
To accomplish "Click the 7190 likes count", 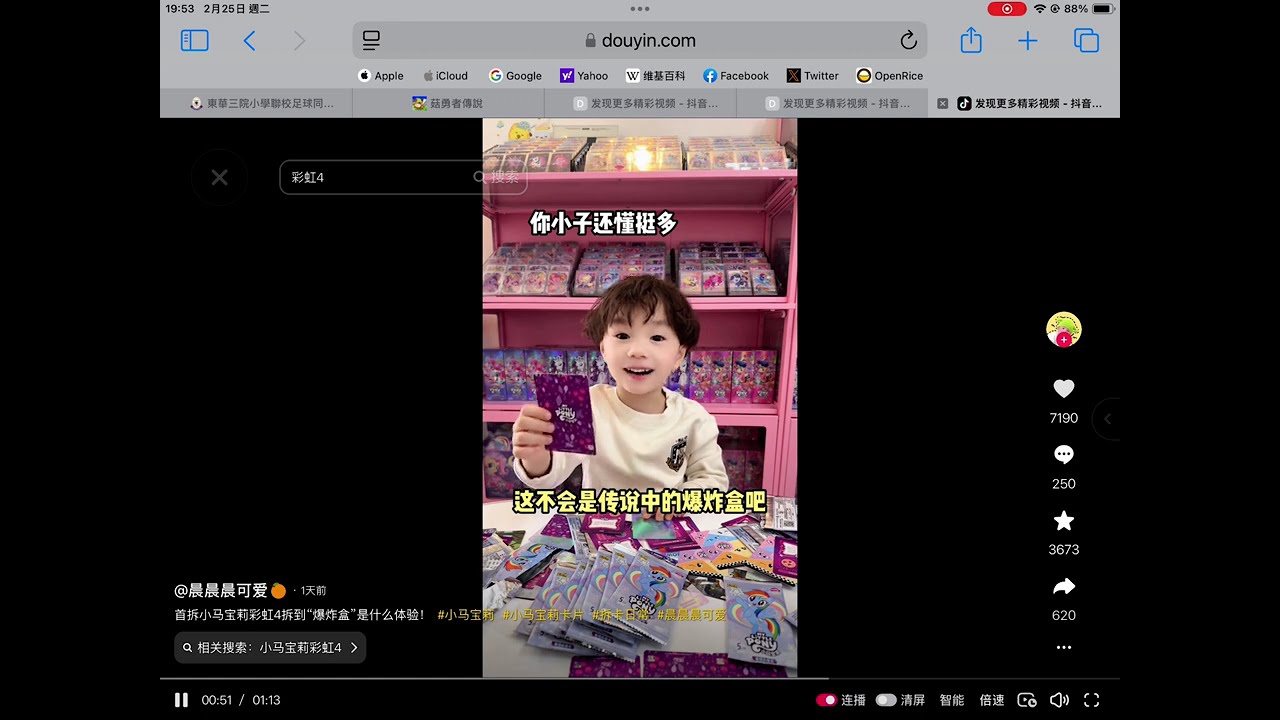I will pyautogui.click(x=1064, y=418).
